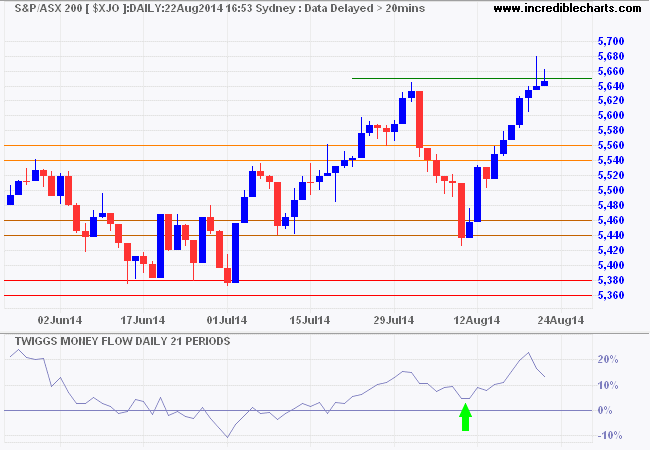Select the 20% money flow axis label
The image size is (650, 450).
[x=608, y=359]
